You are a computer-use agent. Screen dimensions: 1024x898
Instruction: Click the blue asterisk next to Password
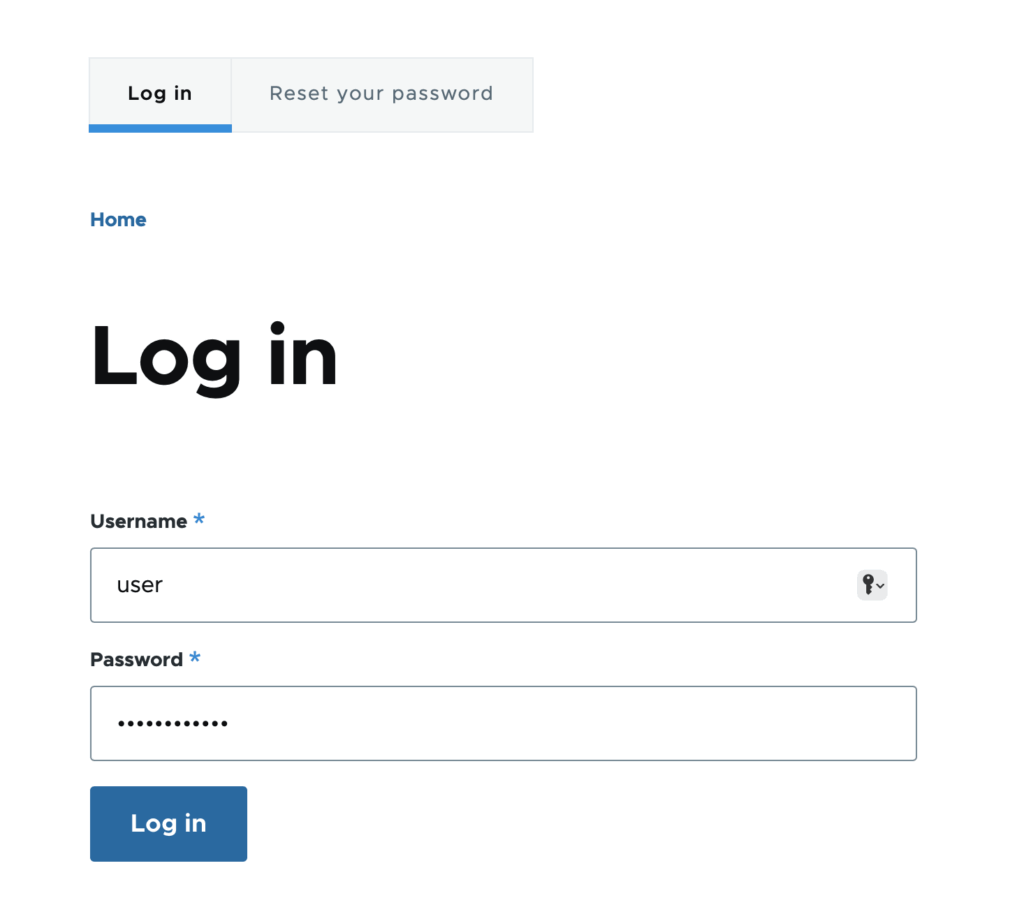click(195, 658)
